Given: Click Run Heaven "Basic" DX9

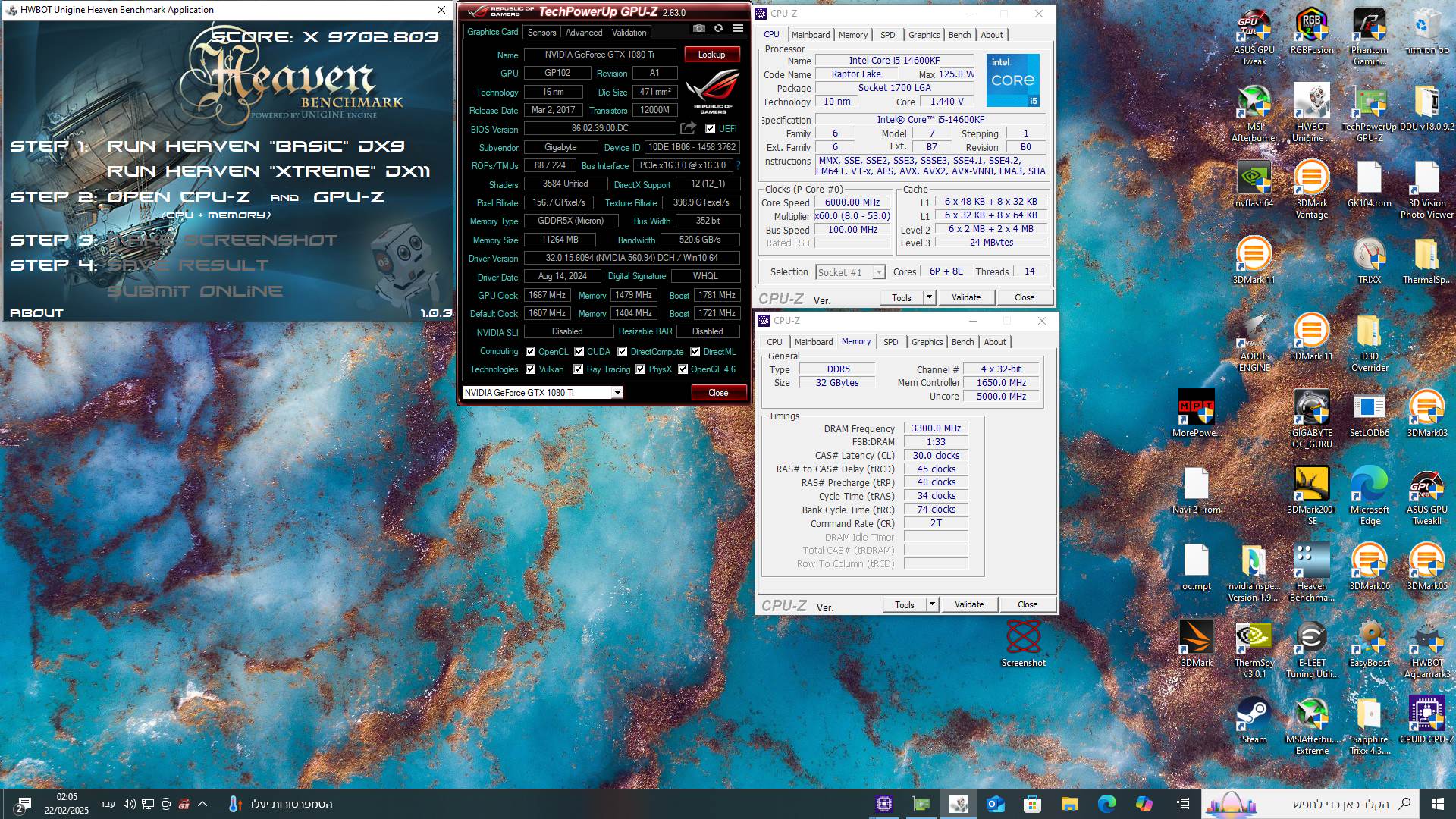Looking at the screenshot, I should point(256,146).
